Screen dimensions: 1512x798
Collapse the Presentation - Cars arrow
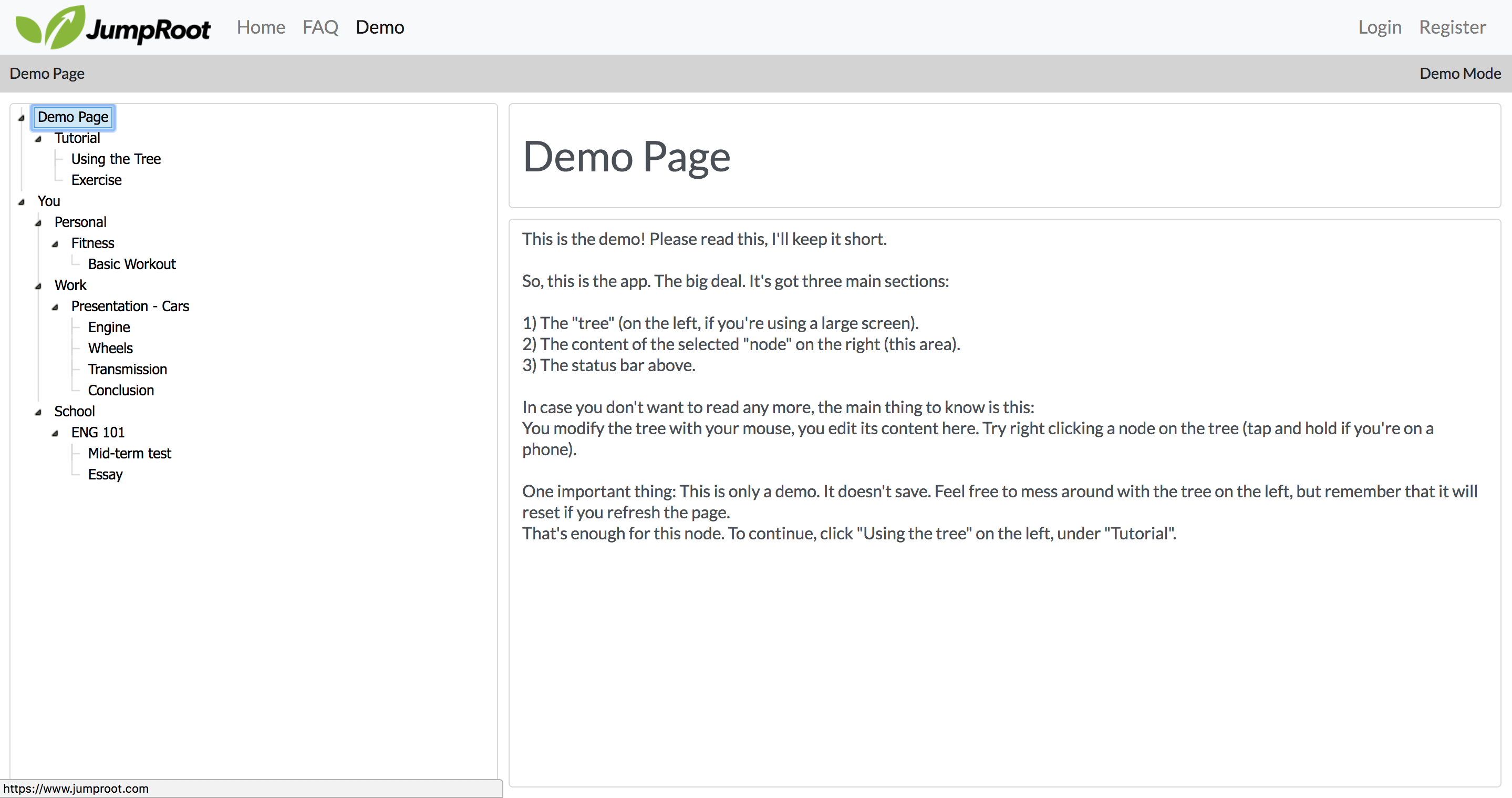pyautogui.click(x=55, y=307)
